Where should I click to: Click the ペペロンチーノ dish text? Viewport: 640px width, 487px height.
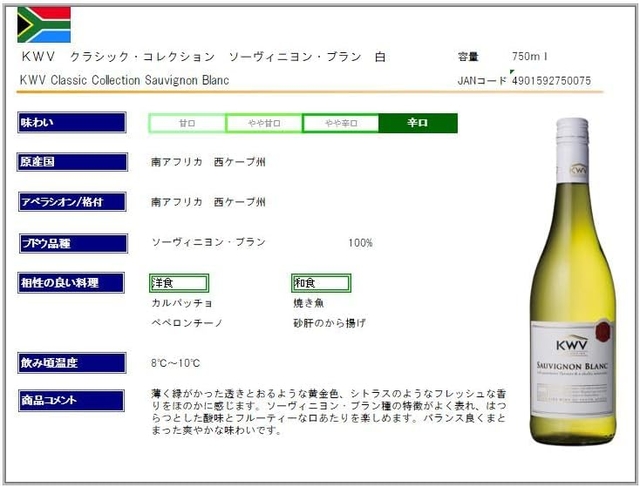coord(187,323)
